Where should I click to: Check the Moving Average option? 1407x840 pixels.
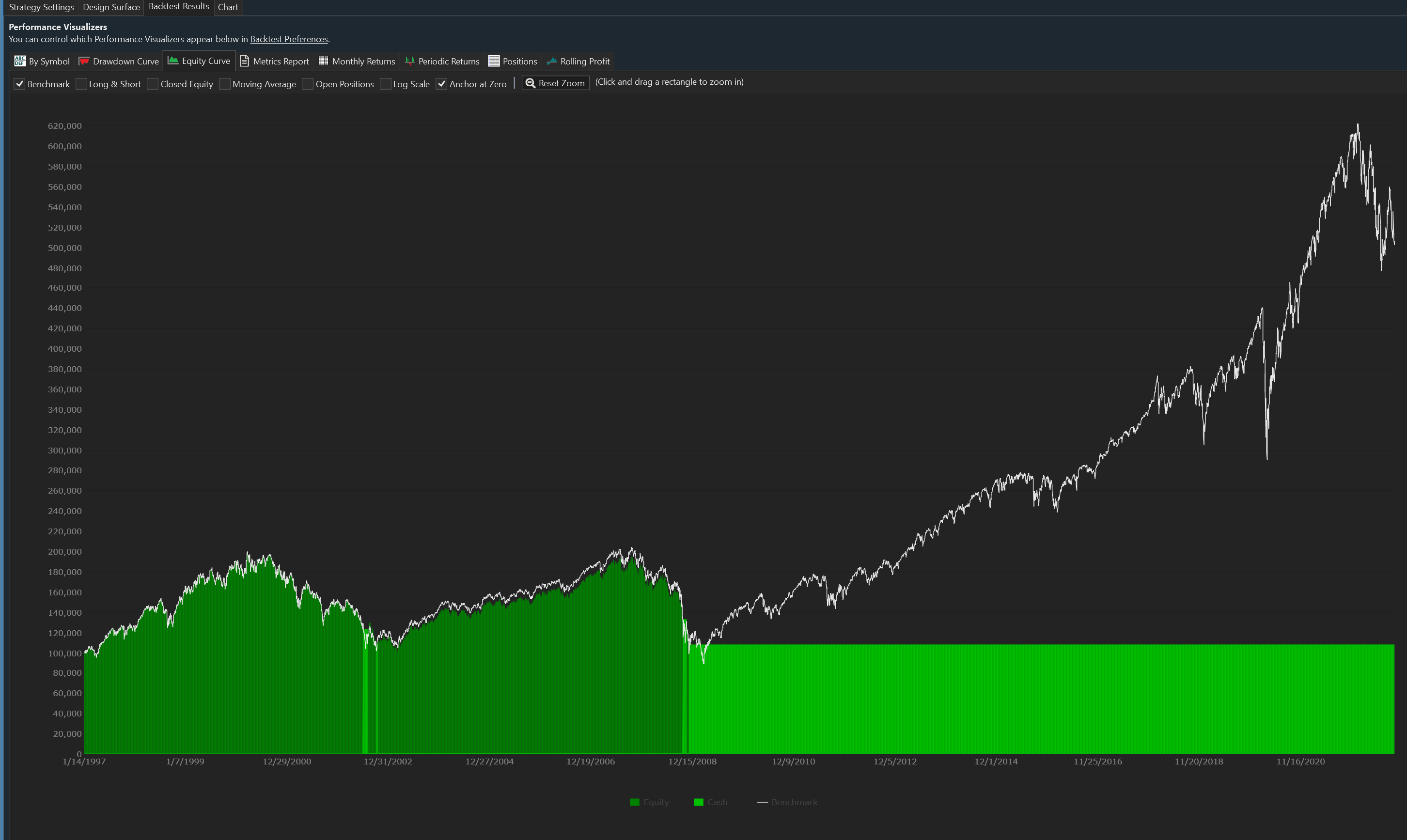point(225,84)
